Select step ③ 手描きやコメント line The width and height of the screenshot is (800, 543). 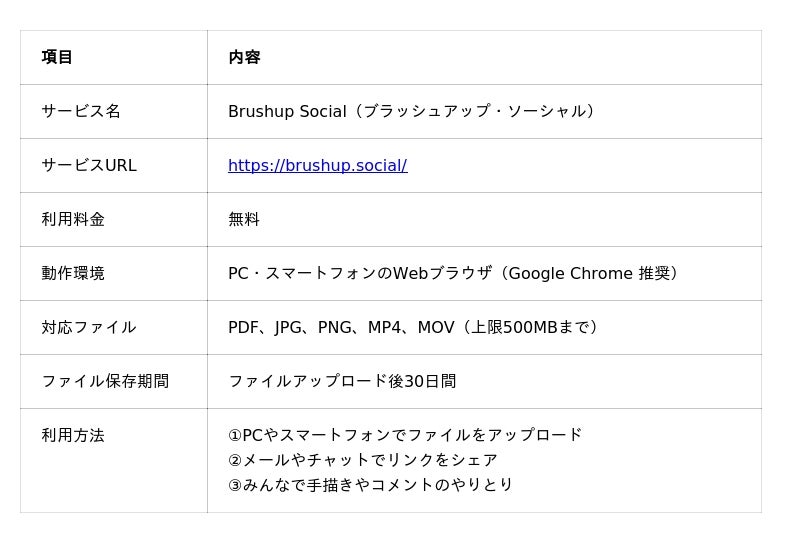click(370, 484)
